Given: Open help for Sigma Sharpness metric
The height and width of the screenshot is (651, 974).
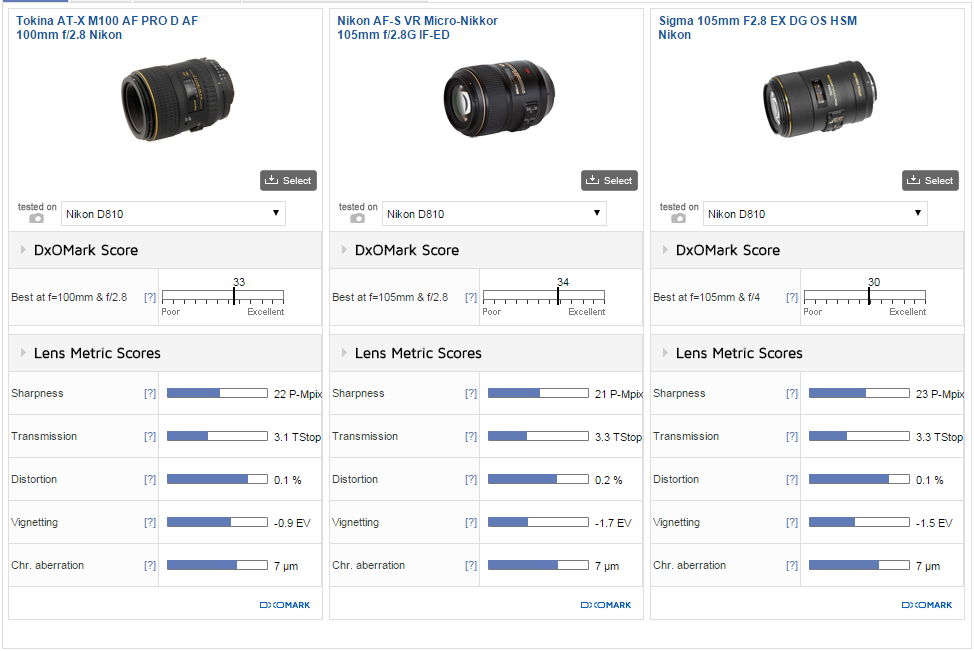Looking at the screenshot, I should (792, 393).
